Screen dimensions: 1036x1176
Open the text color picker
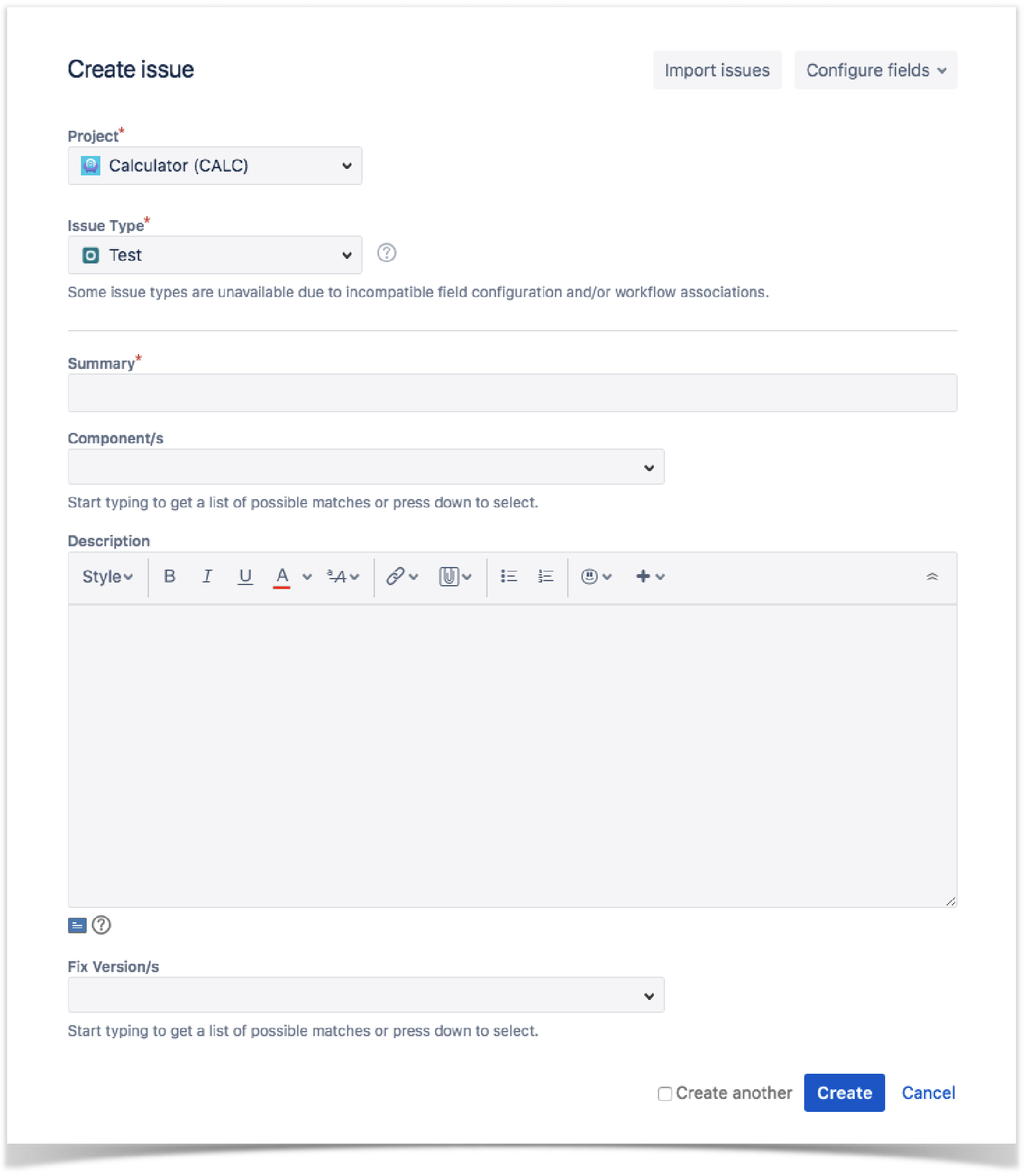click(x=283, y=576)
